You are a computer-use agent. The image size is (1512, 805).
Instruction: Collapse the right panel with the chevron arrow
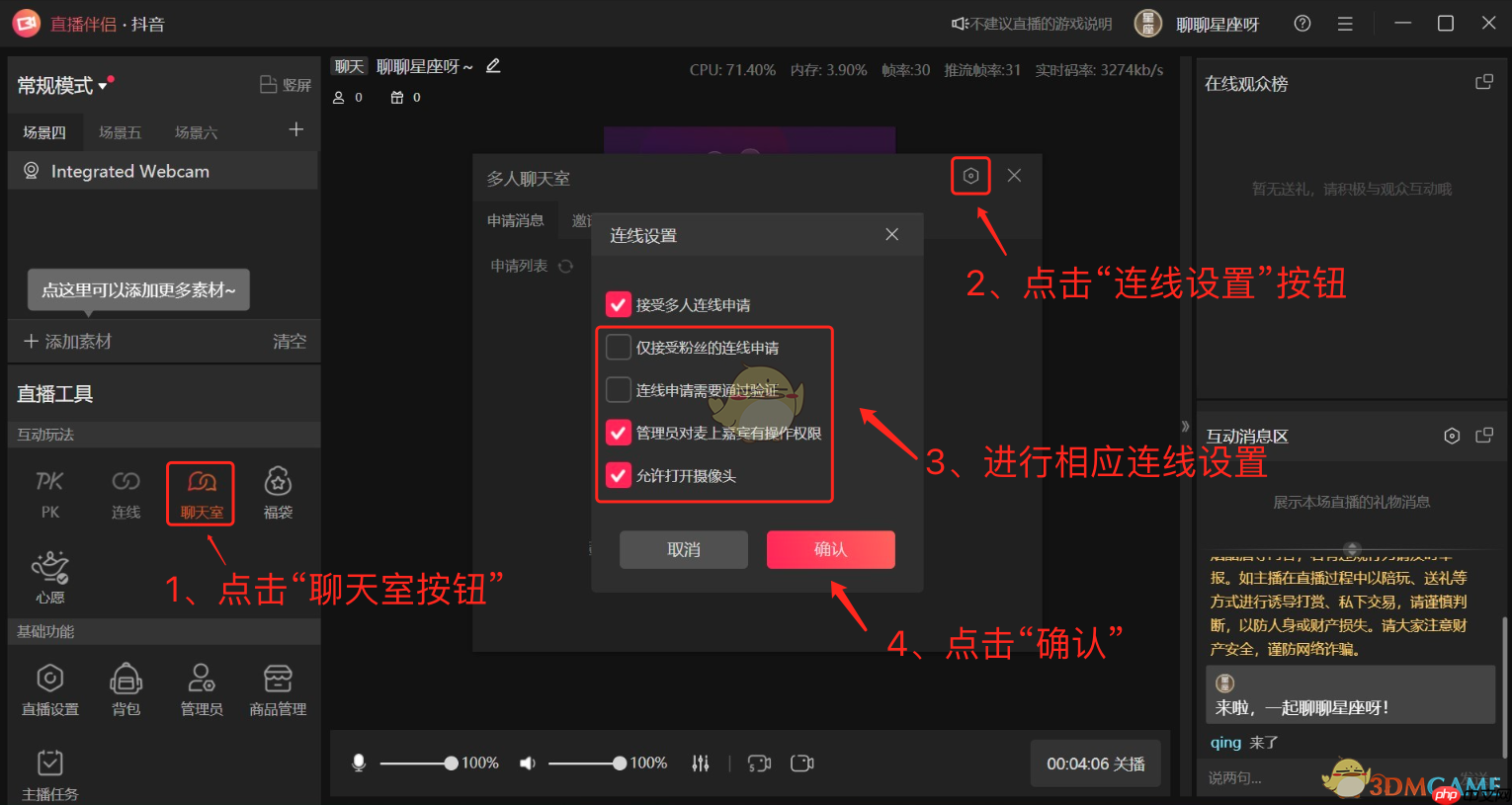pos(1185,425)
